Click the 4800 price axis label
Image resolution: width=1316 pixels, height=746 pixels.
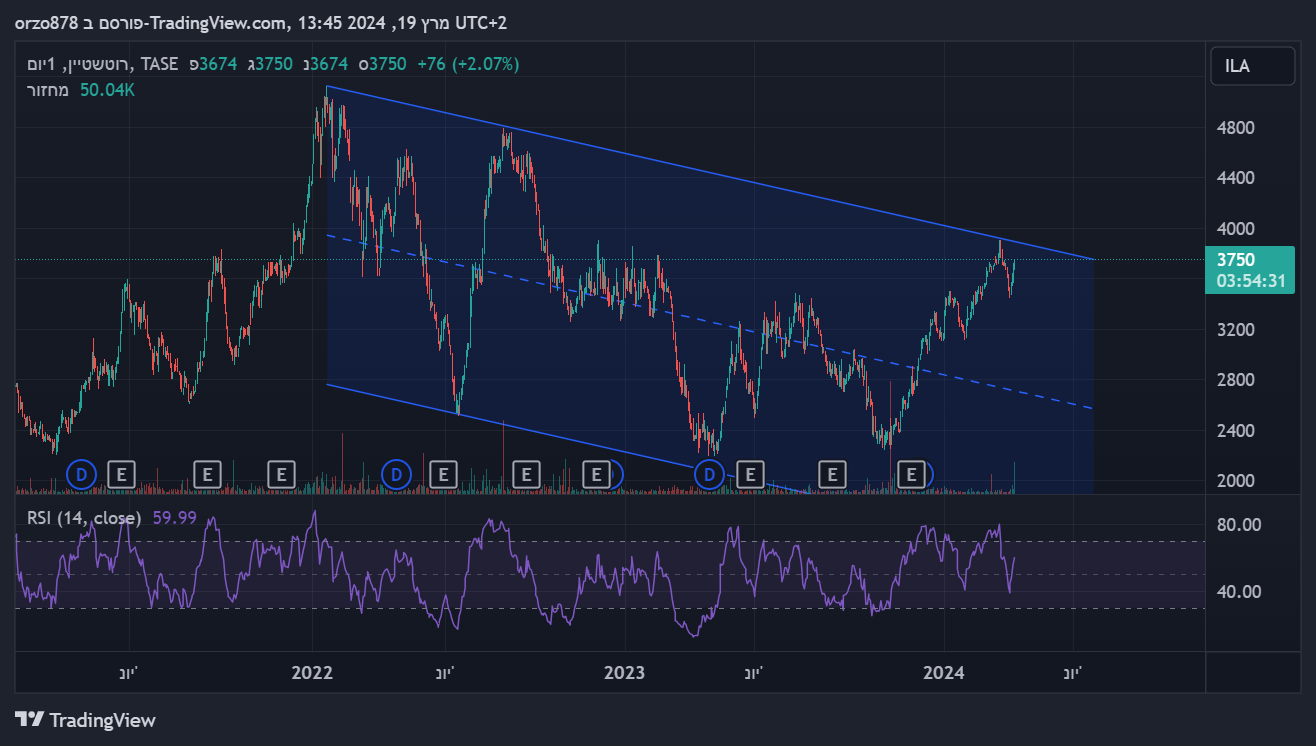pyautogui.click(x=1237, y=128)
